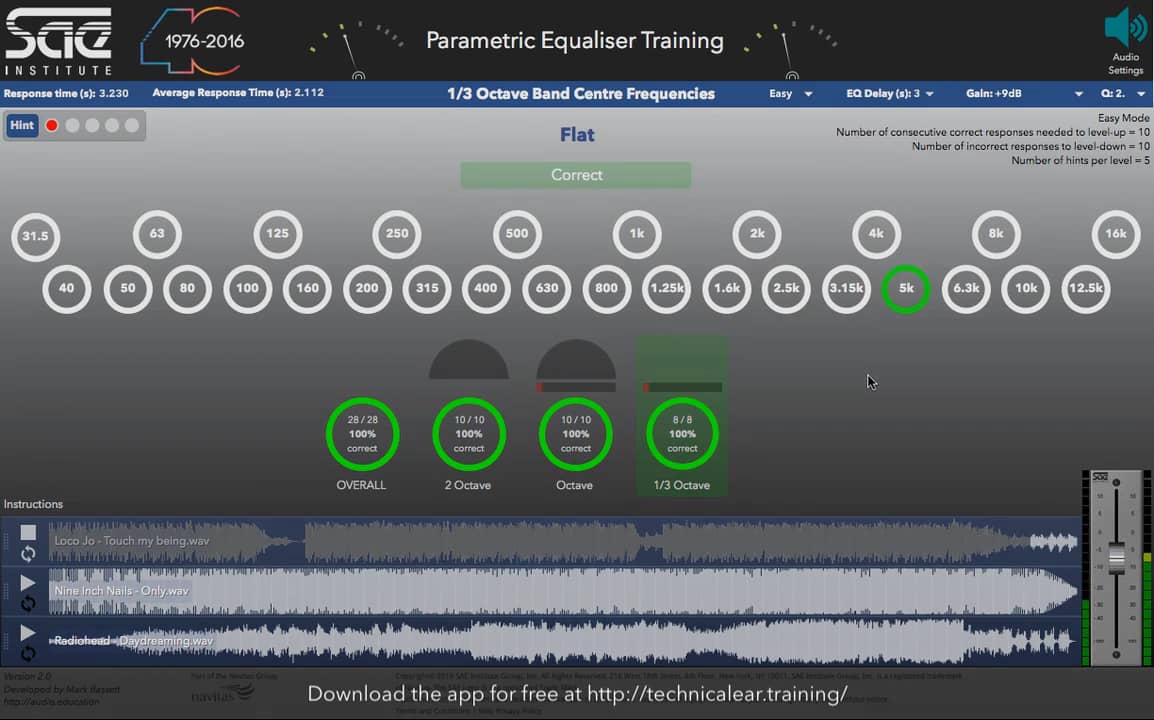
Task: Click the 6.3k band circle
Action: (966, 289)
